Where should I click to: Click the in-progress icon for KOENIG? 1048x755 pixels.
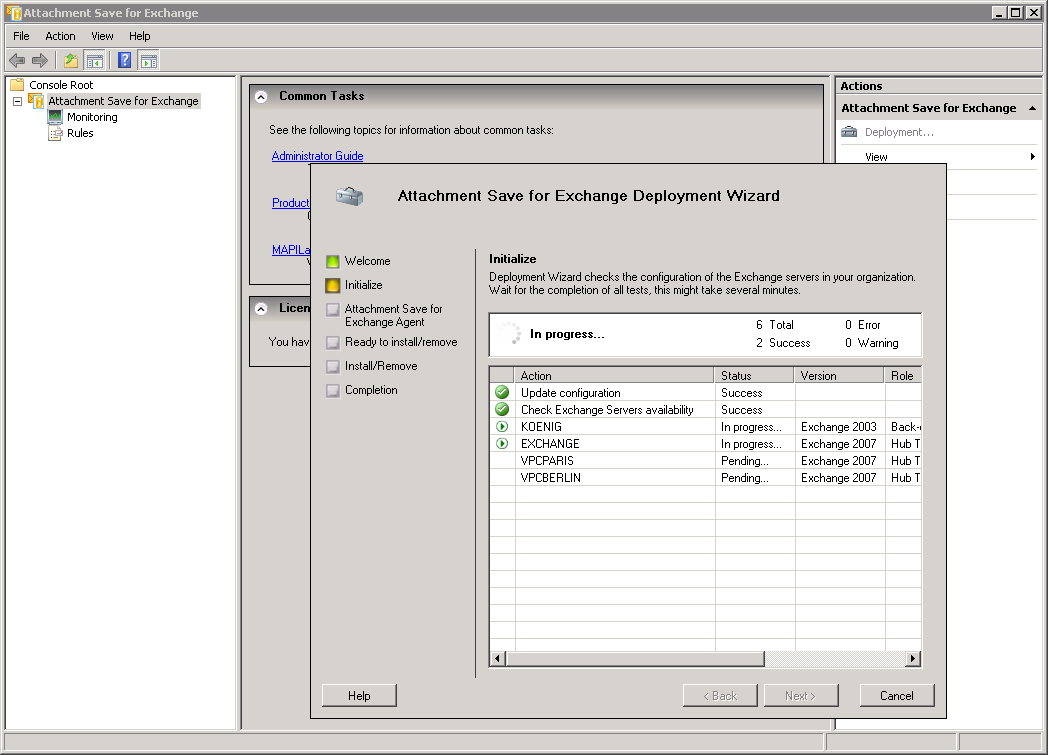pyautogui.click(x=502, y=426)
